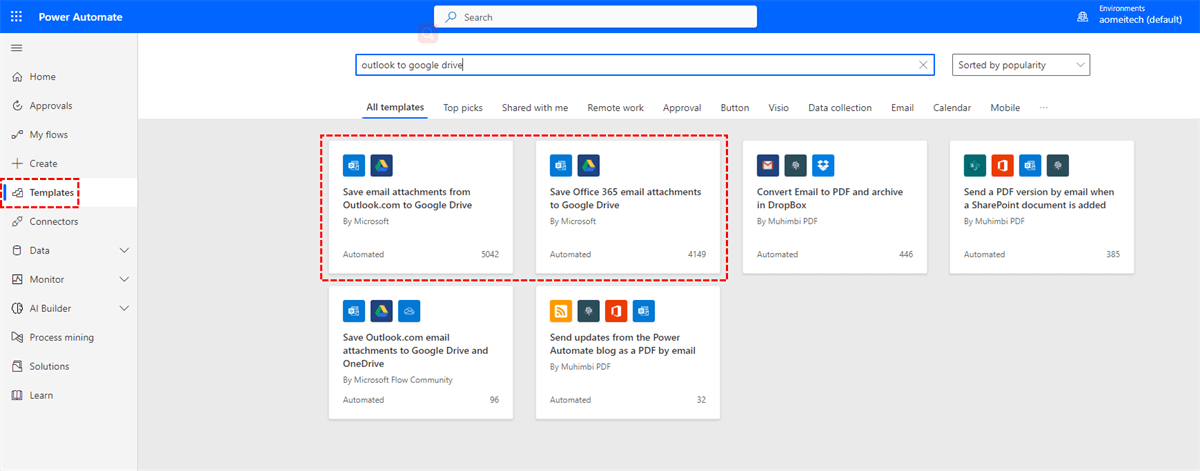Image resolution: width=1200 pixels, height=471 pixels.
Task: Click the Environments globe icon
Action: (1082, 17)
